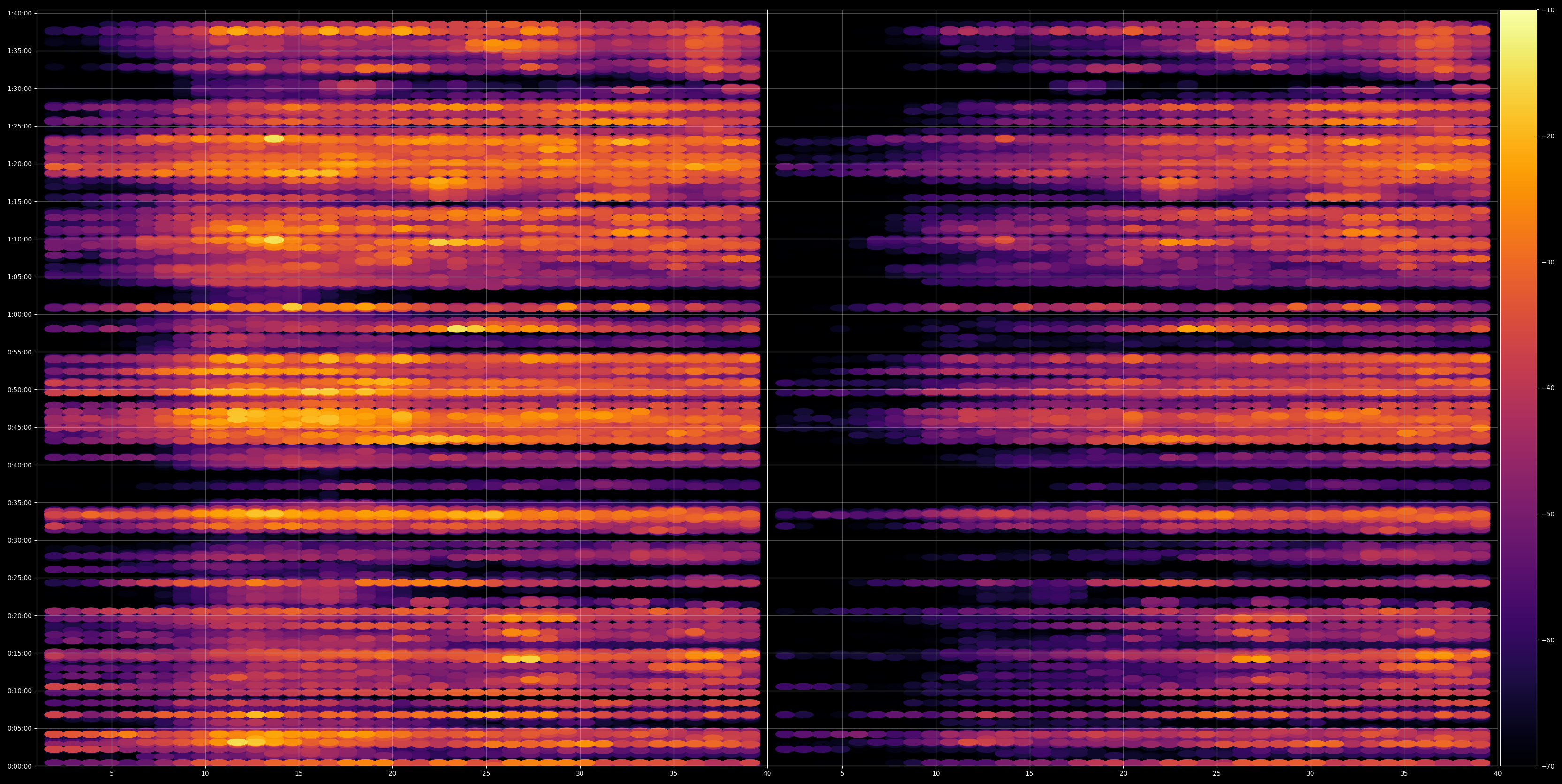Click the y-axis label 0:40:00
Viewport: 1562px width, 784px height.
(x=19, y=465)
